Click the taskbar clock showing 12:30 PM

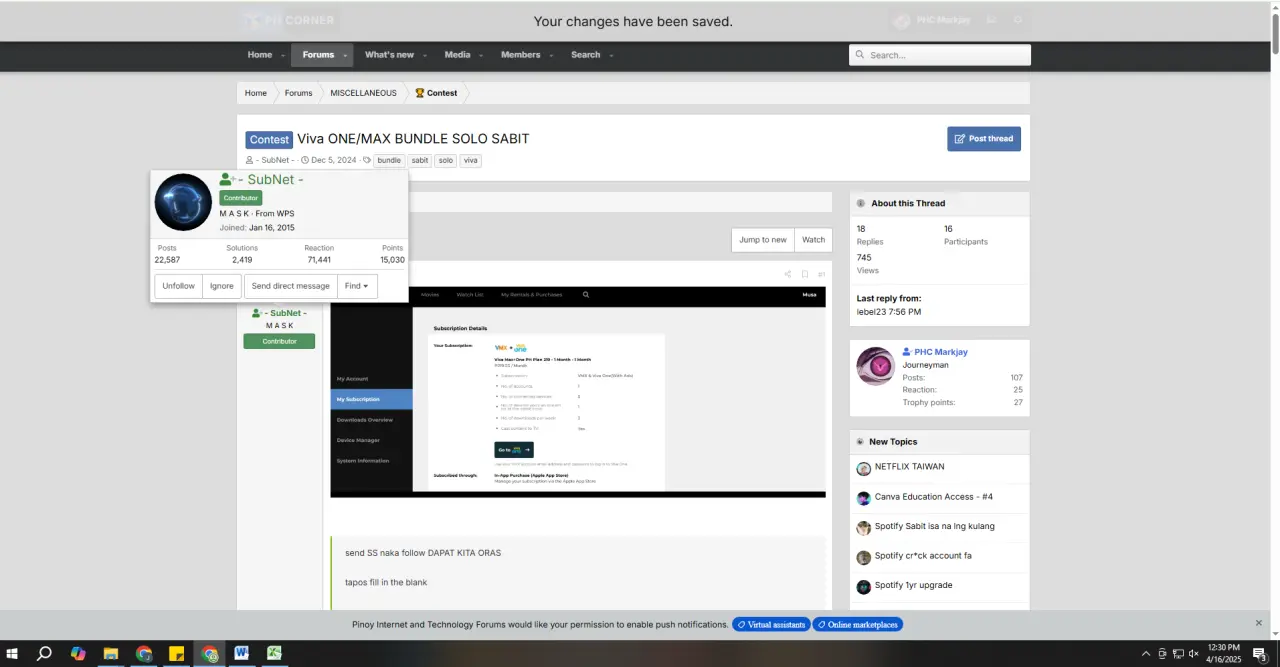pos(1223,654)
